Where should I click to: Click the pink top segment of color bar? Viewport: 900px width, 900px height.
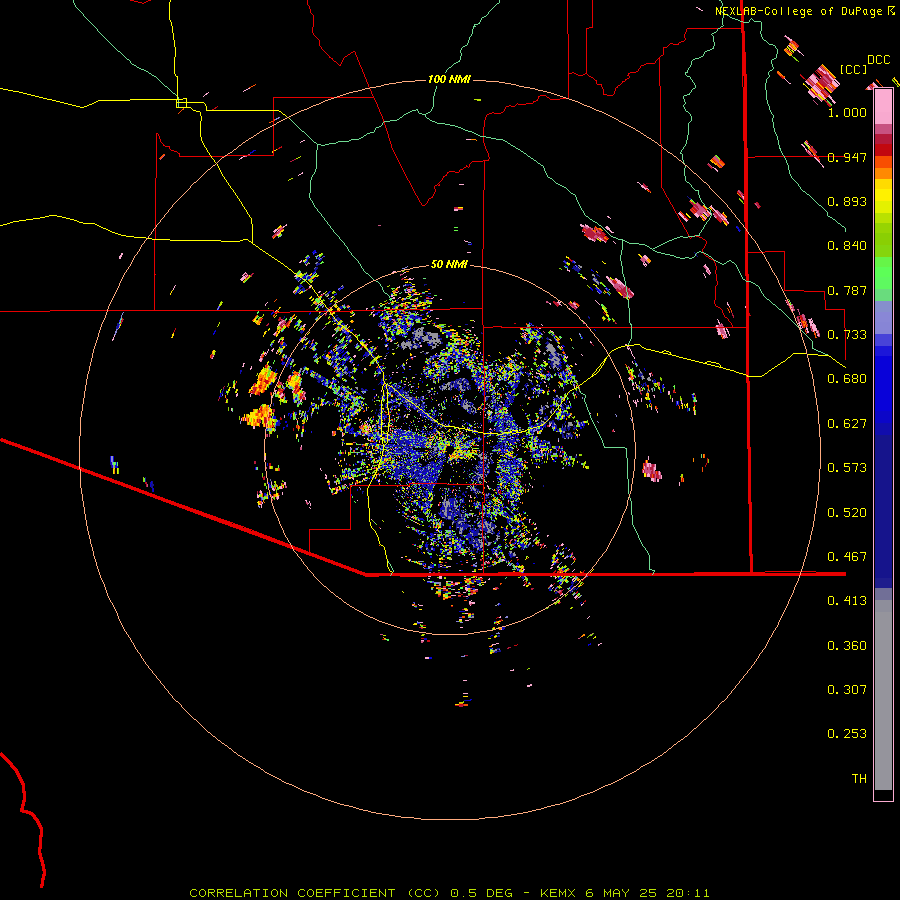(883, 107)
